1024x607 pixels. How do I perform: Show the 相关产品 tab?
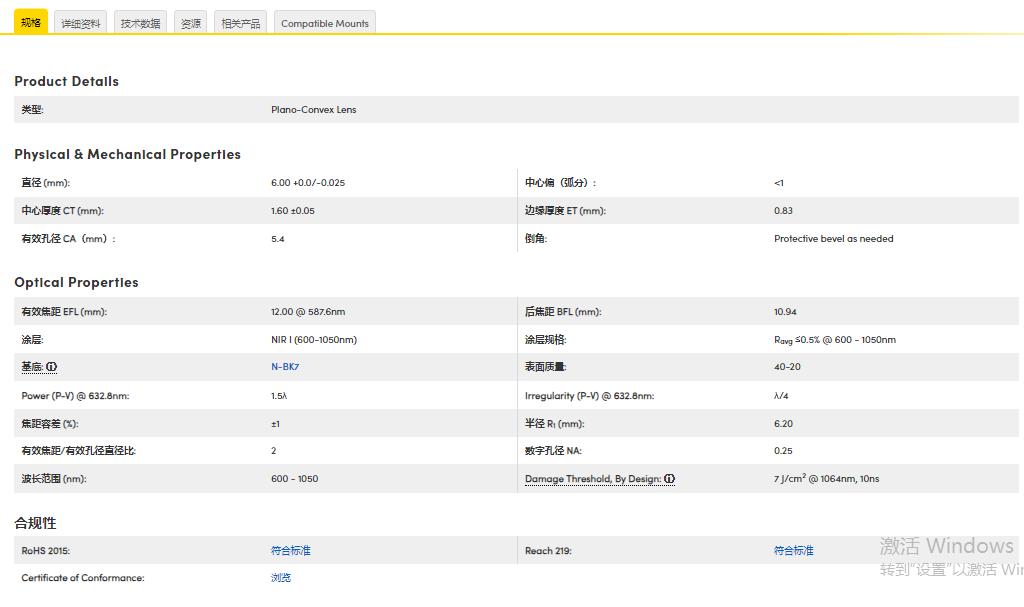[x=240, y=23]
